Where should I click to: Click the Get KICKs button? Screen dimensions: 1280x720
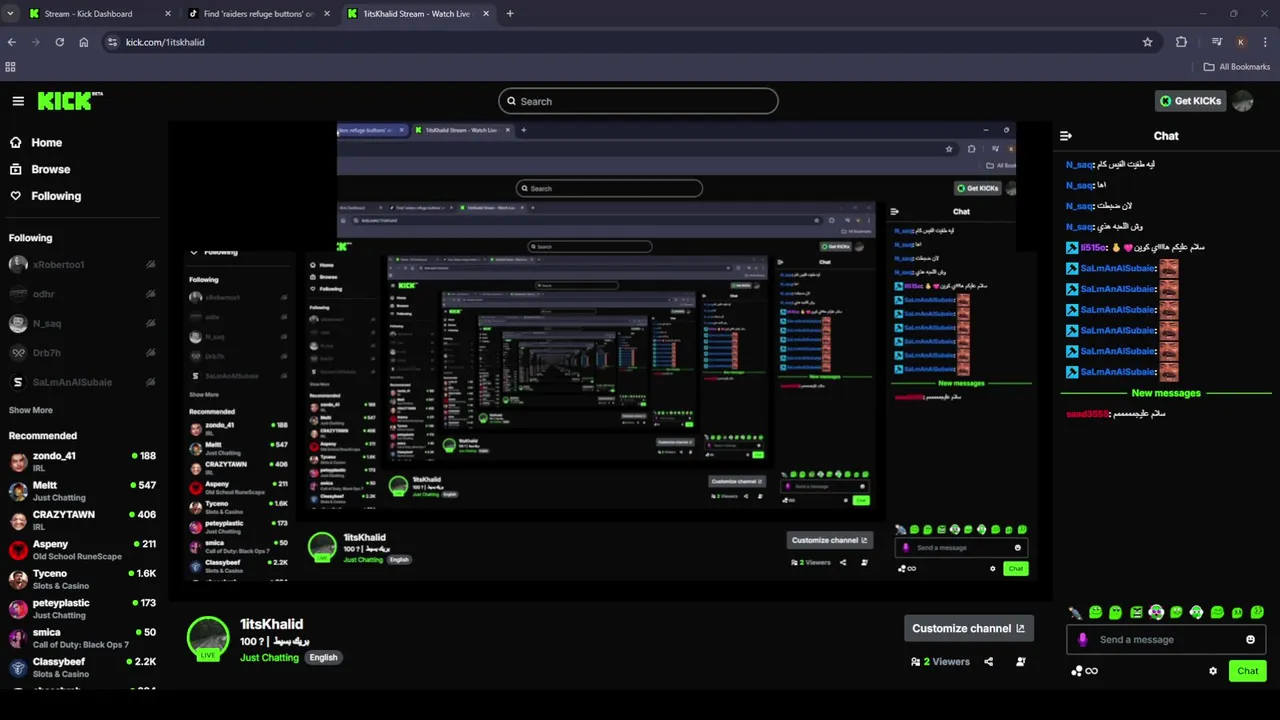click(1190, 101)
